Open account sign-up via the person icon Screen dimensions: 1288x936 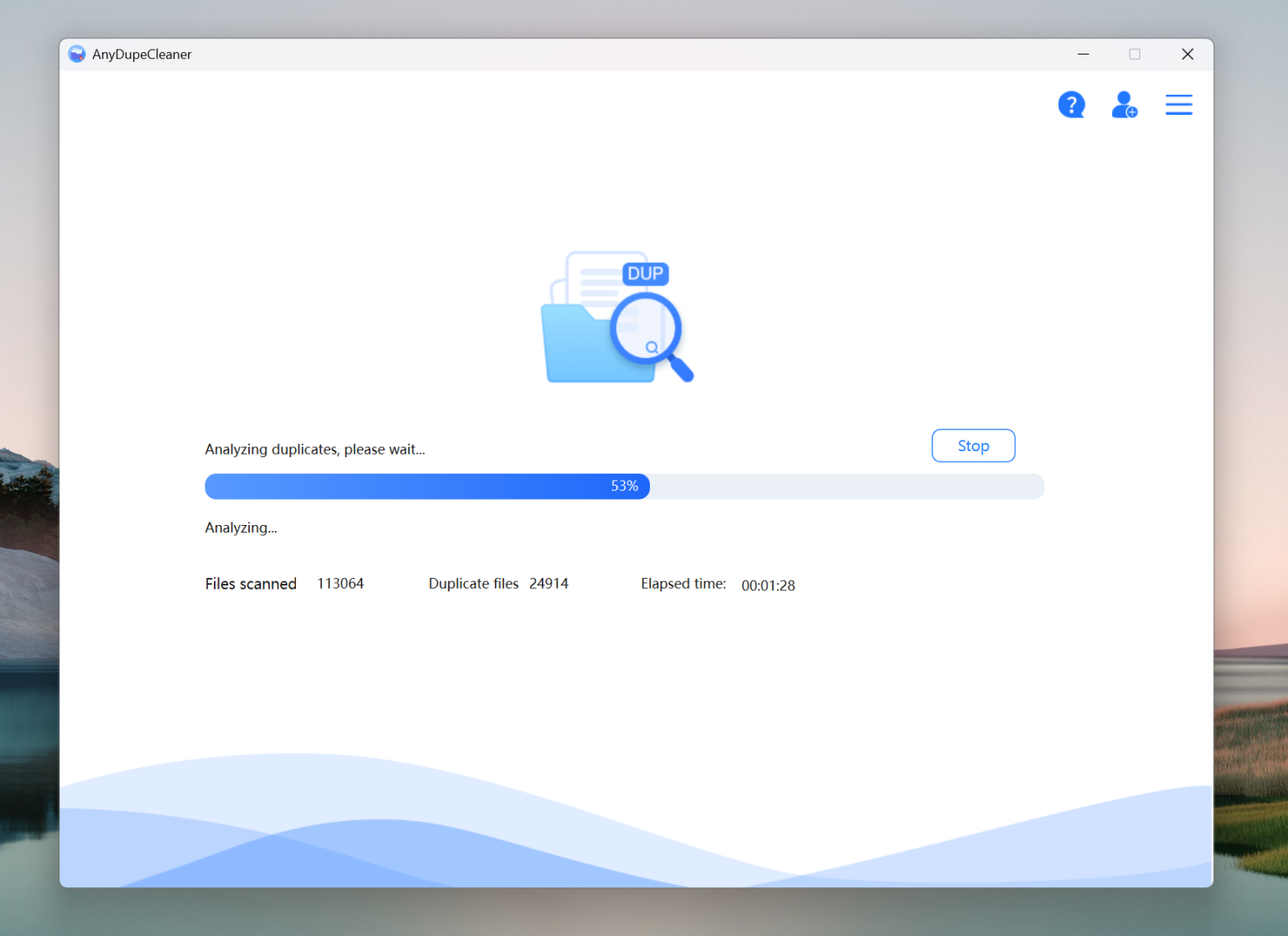[1124, 104]
